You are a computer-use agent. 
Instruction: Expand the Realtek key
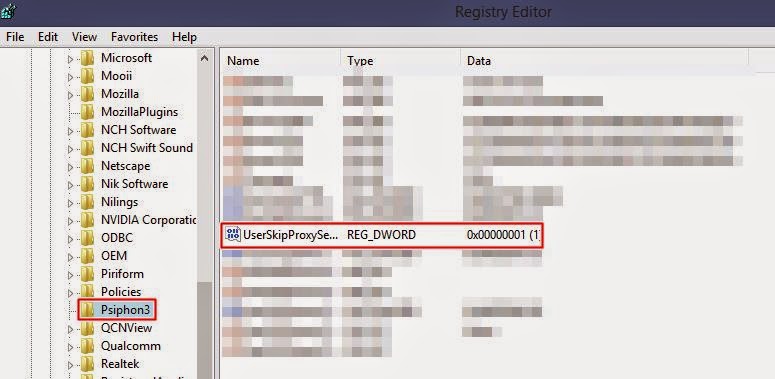[70, 366]
